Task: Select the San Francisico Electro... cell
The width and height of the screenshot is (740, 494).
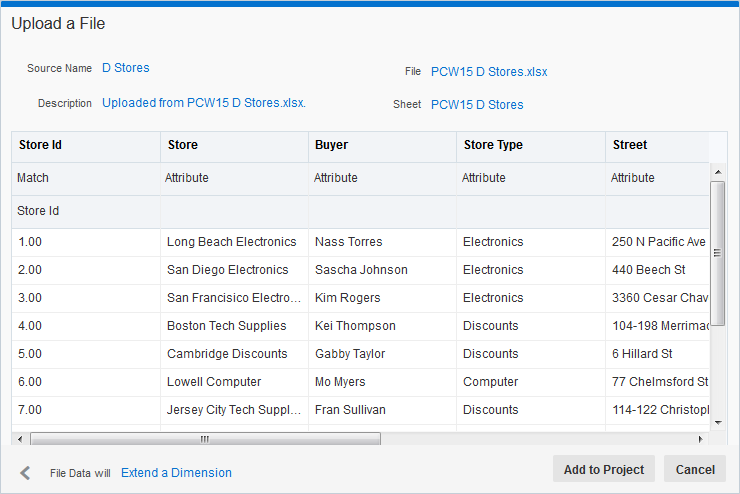Action: tap(234, 298)
